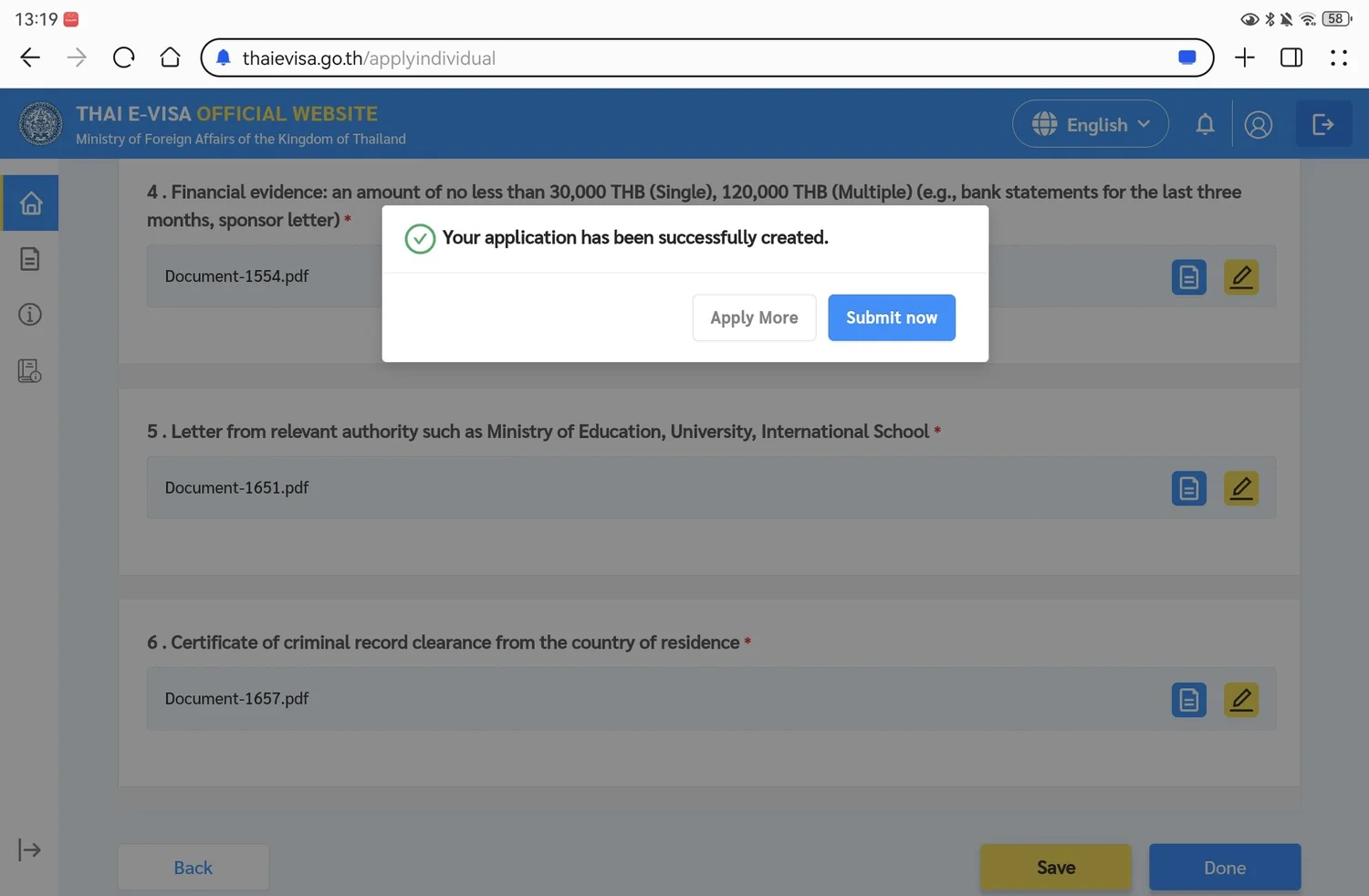View the Document-1554.pdf file icon
Image resolution: width=1369 pixels, height=896 pixels.
(x=1188, y=276)
